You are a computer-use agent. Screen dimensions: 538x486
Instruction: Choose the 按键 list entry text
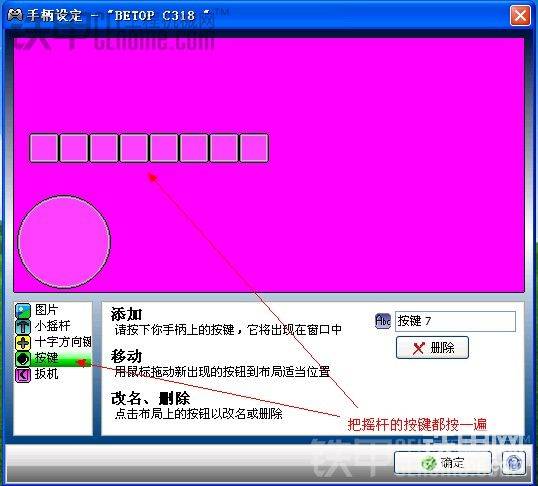tap(46, 358)
